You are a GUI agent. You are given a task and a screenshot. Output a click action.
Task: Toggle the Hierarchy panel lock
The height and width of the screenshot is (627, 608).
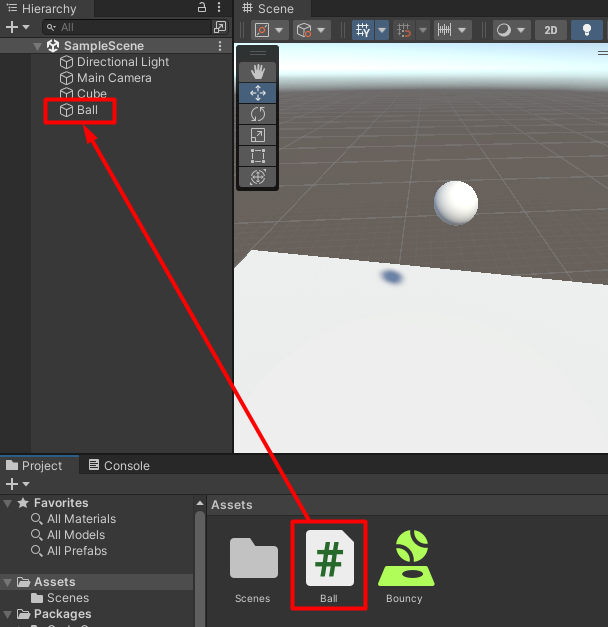coord(202,7)
